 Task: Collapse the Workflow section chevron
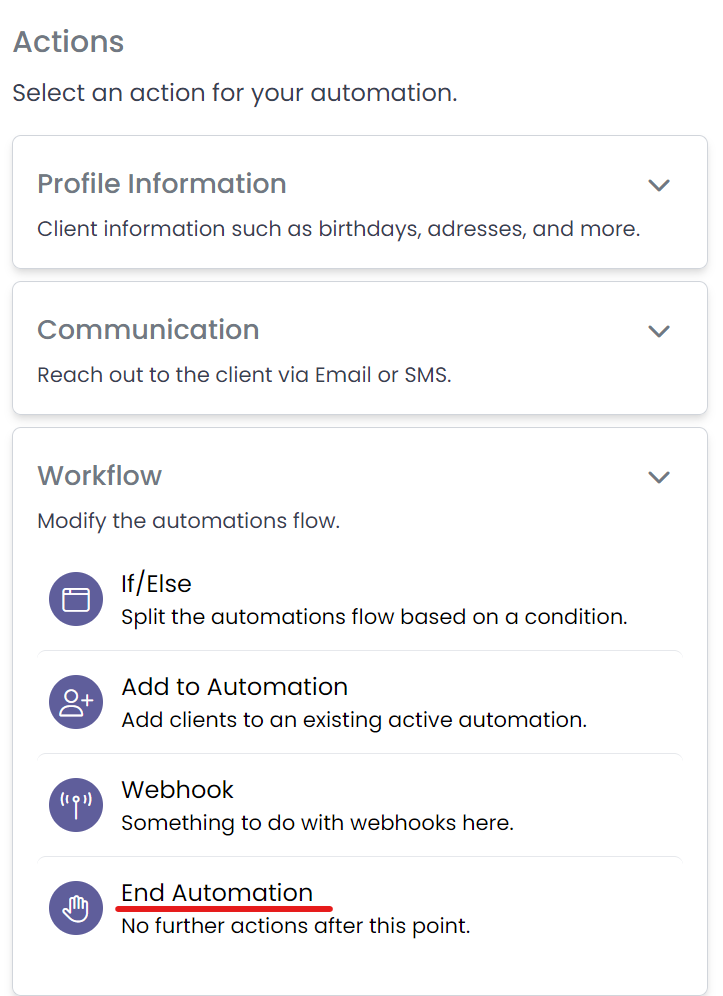tap(658, 477)
